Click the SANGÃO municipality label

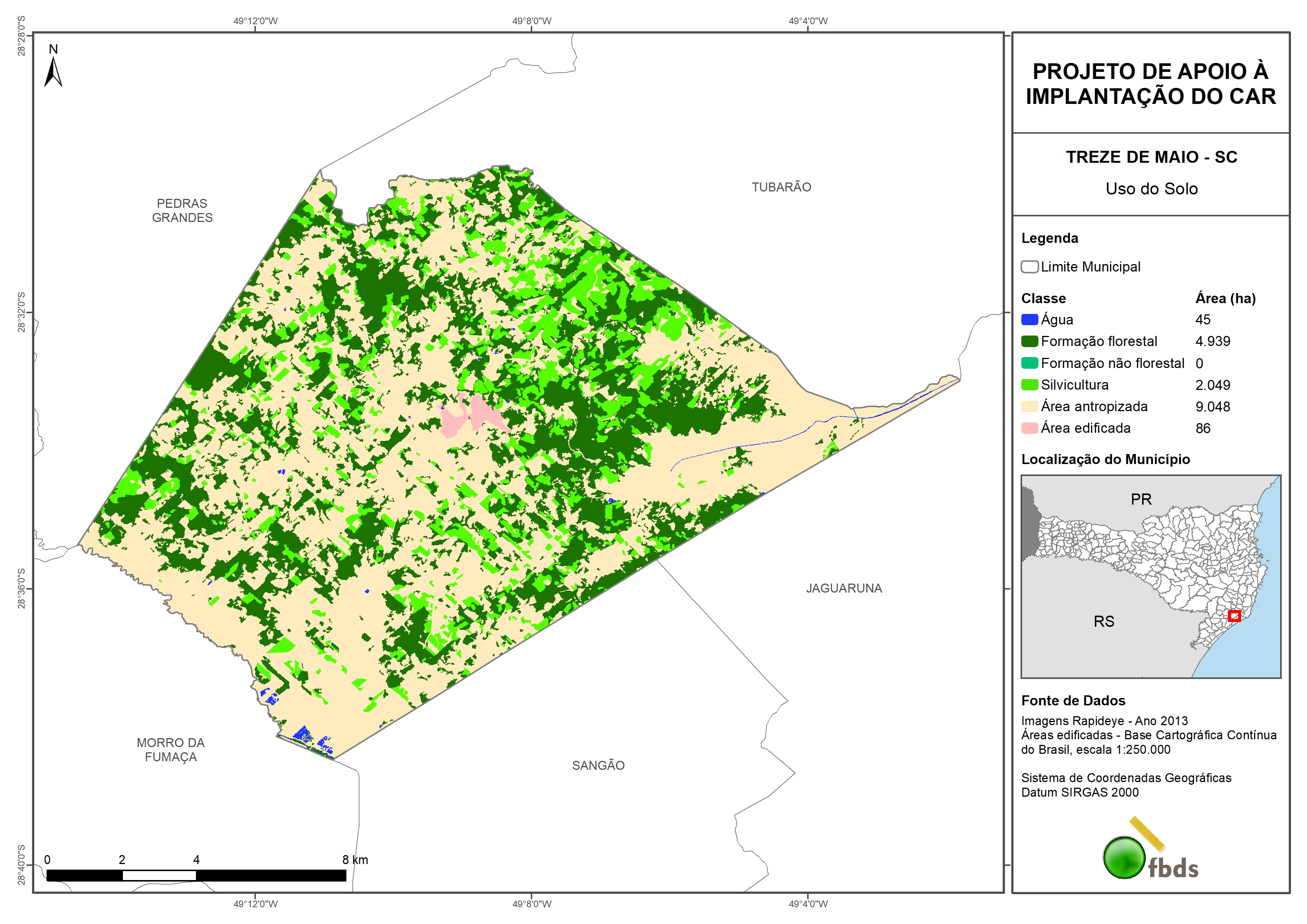point(598,765)
